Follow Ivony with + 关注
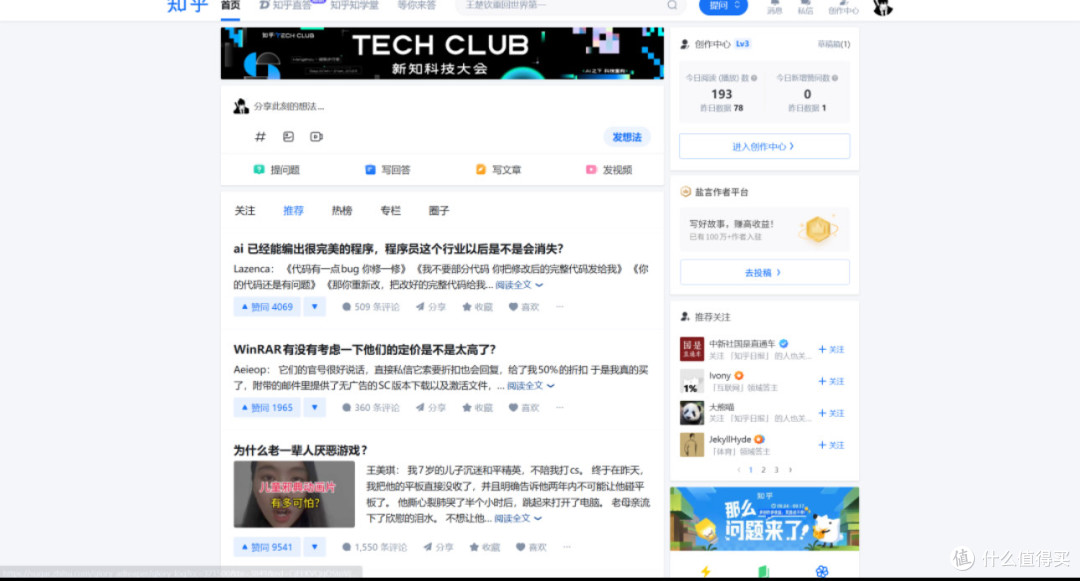Viewport: 1080px width, 581px height. click(x=831, y=381)
